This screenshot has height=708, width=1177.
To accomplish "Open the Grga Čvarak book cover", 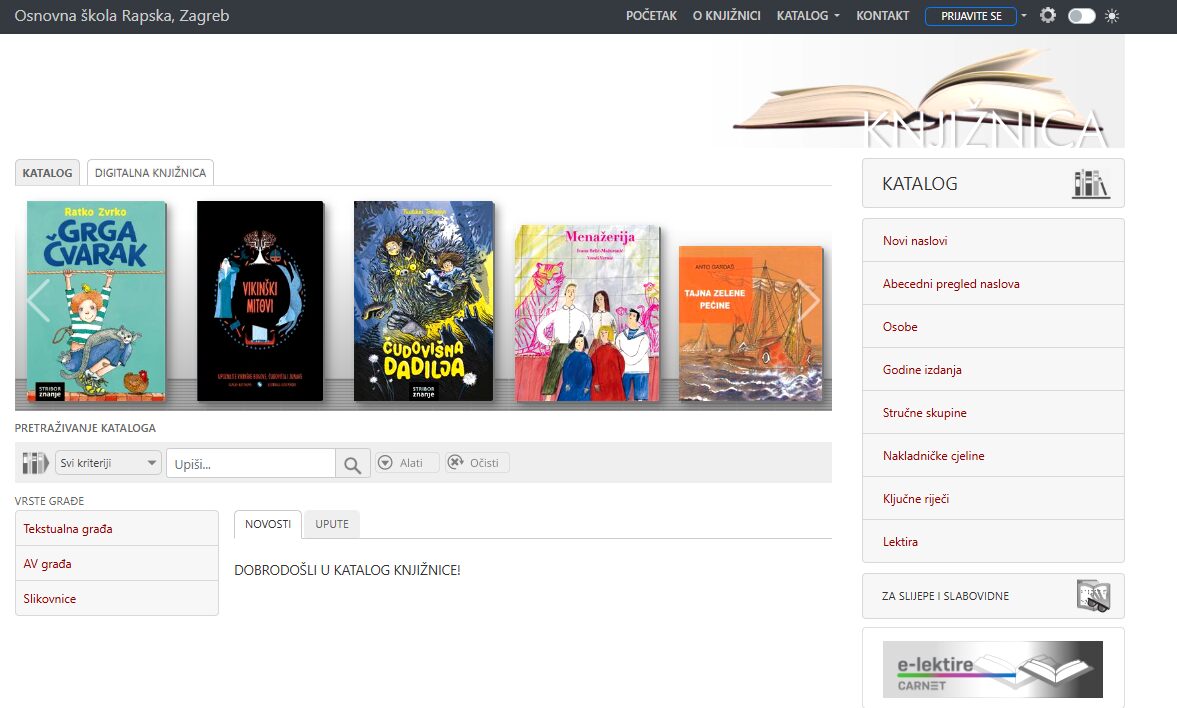I will (96, 301).
